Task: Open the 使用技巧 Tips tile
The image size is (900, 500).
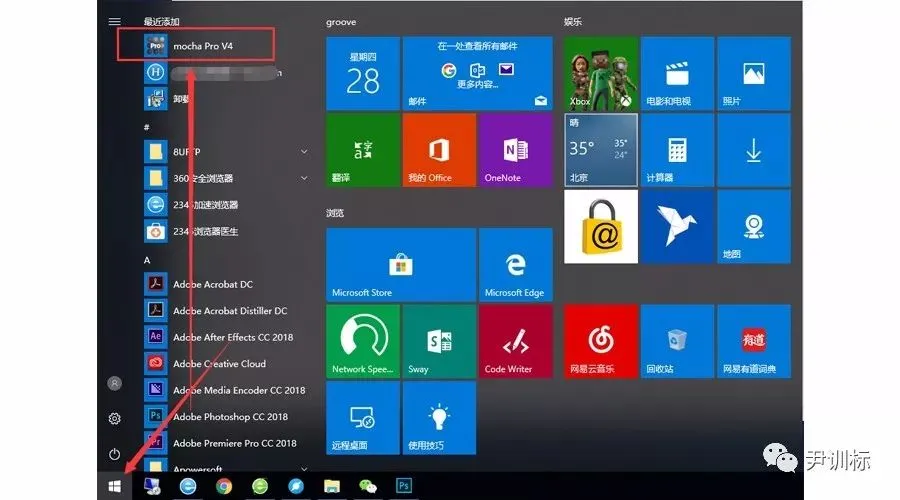Action: point(439,417)
